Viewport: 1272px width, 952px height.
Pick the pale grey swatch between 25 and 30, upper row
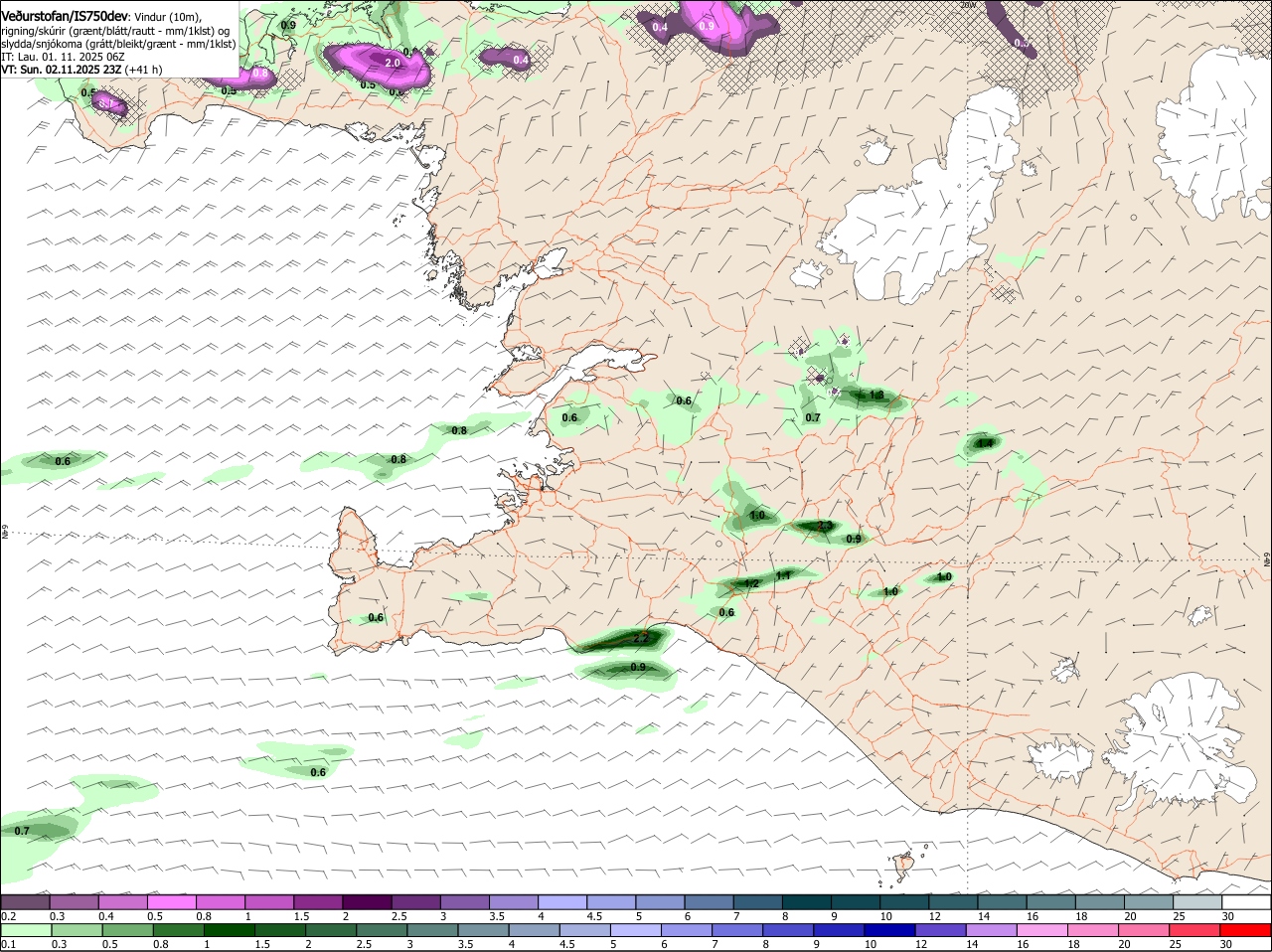[x=1198, y=902]
